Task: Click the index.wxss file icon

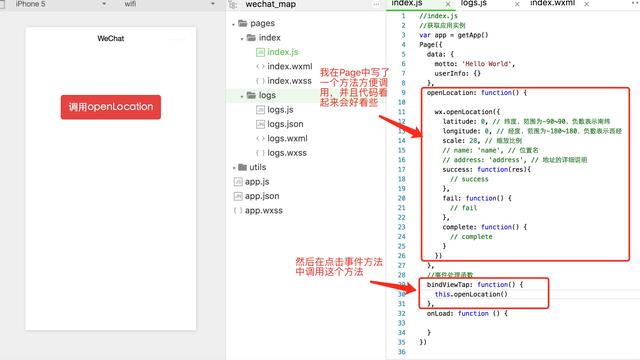Action: coord(260,81)
